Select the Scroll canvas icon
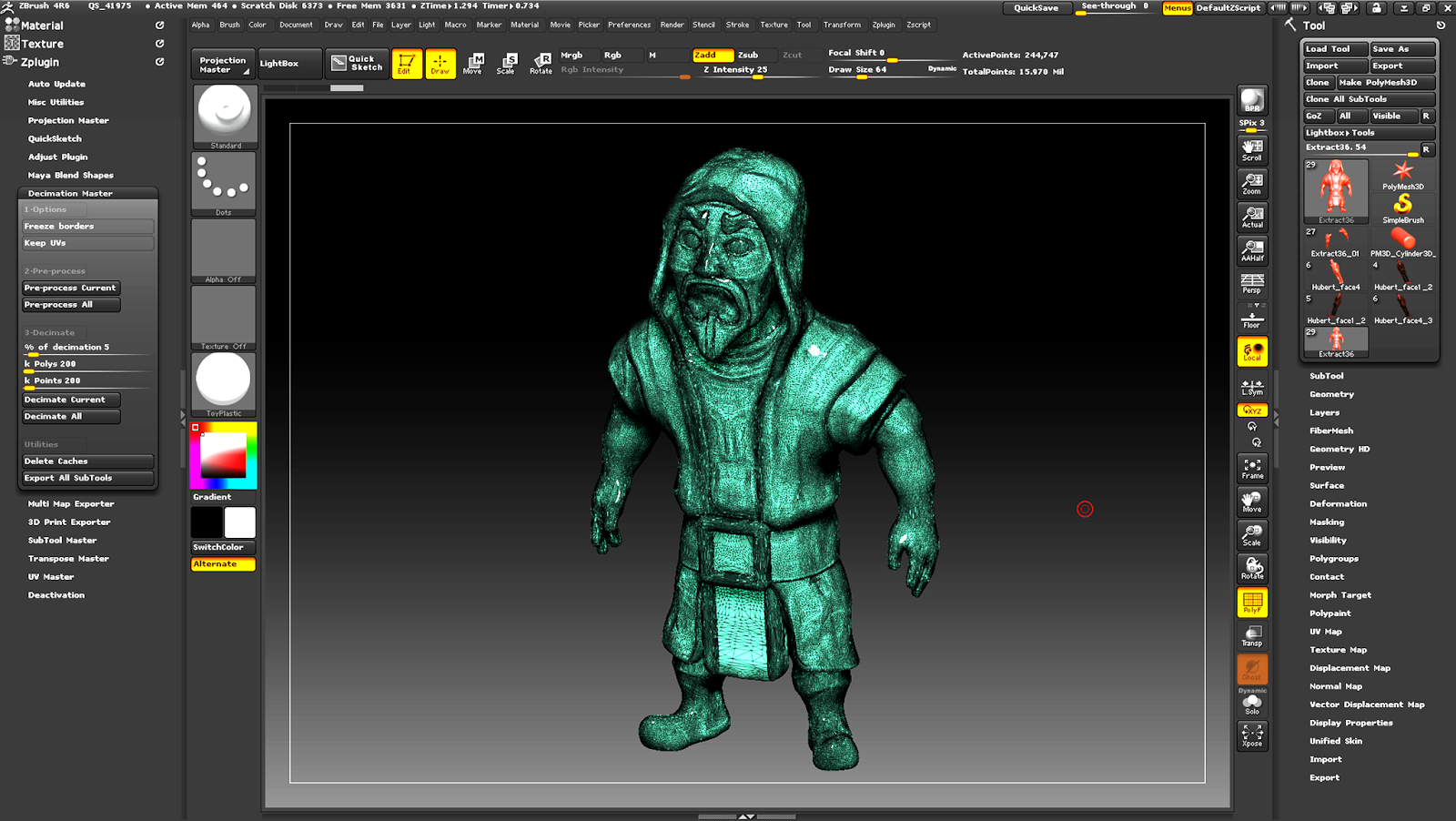 1252,149
